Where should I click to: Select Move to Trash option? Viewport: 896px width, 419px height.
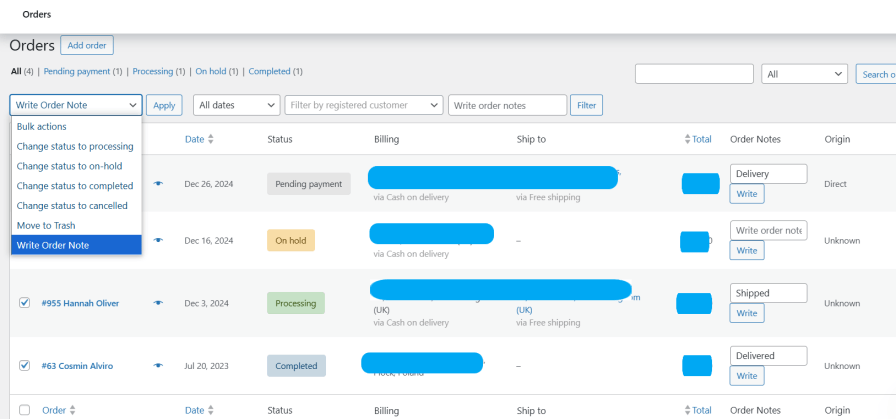click(x=77, y=225)
